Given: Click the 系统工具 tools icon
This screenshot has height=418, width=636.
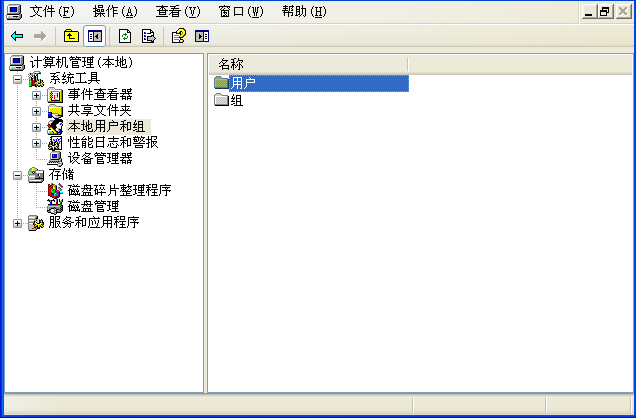Looking at the screenshot, I should pos(36,79).
